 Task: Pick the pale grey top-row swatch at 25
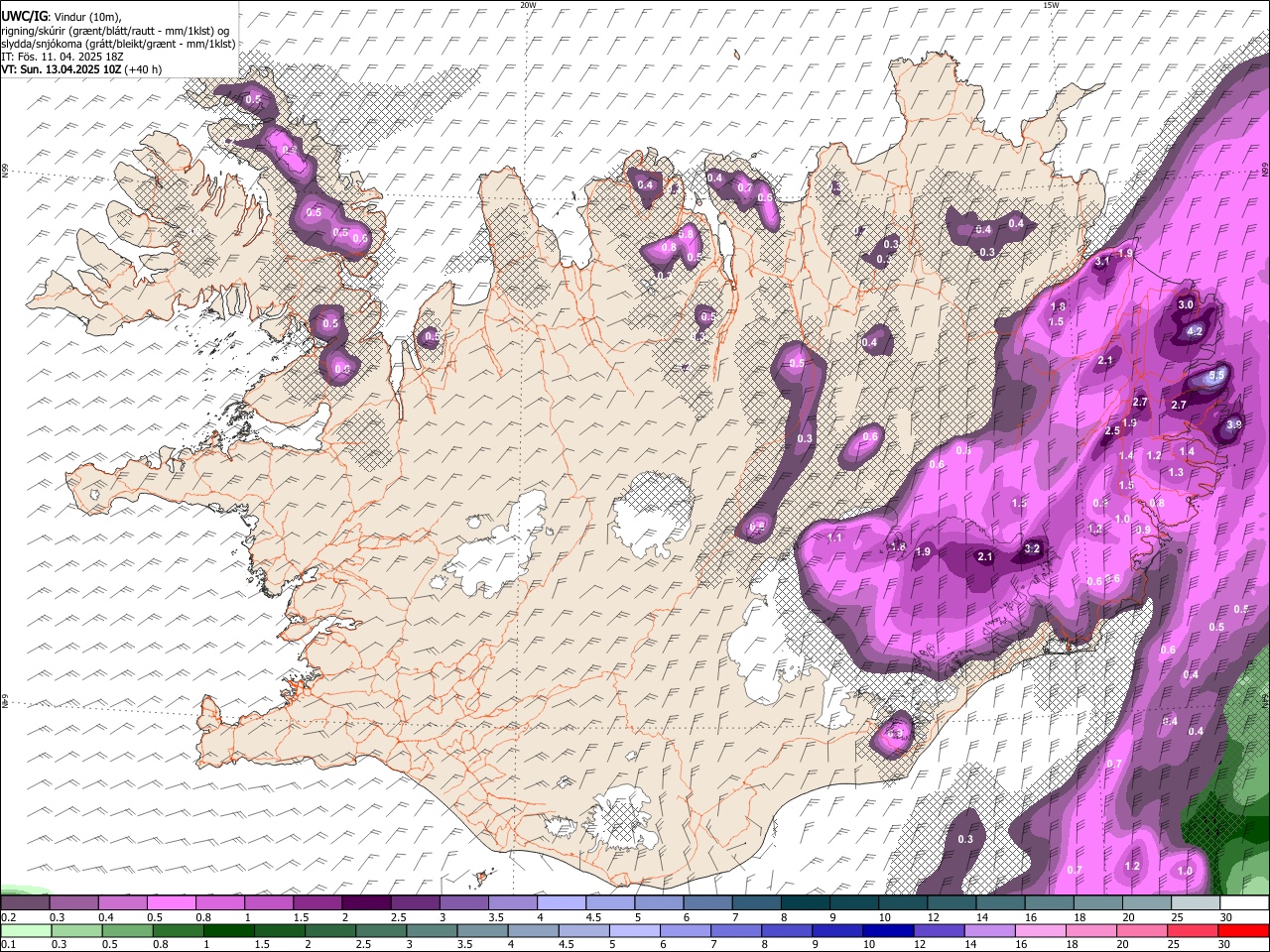pos(1195,903)
